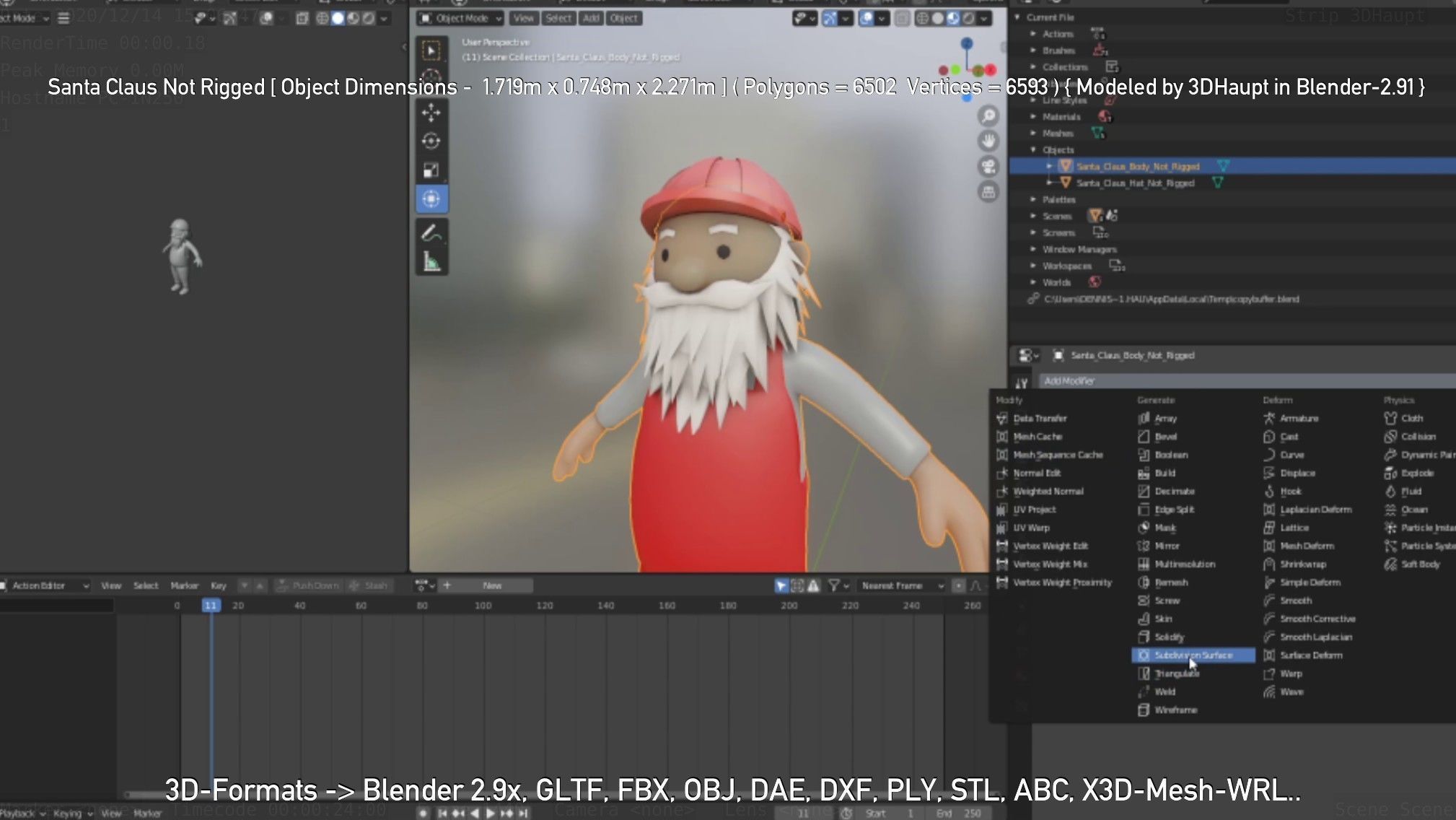Click the Push Down button
The height and width of the screenshot is (820, 1456).
[x=307, y=586]
